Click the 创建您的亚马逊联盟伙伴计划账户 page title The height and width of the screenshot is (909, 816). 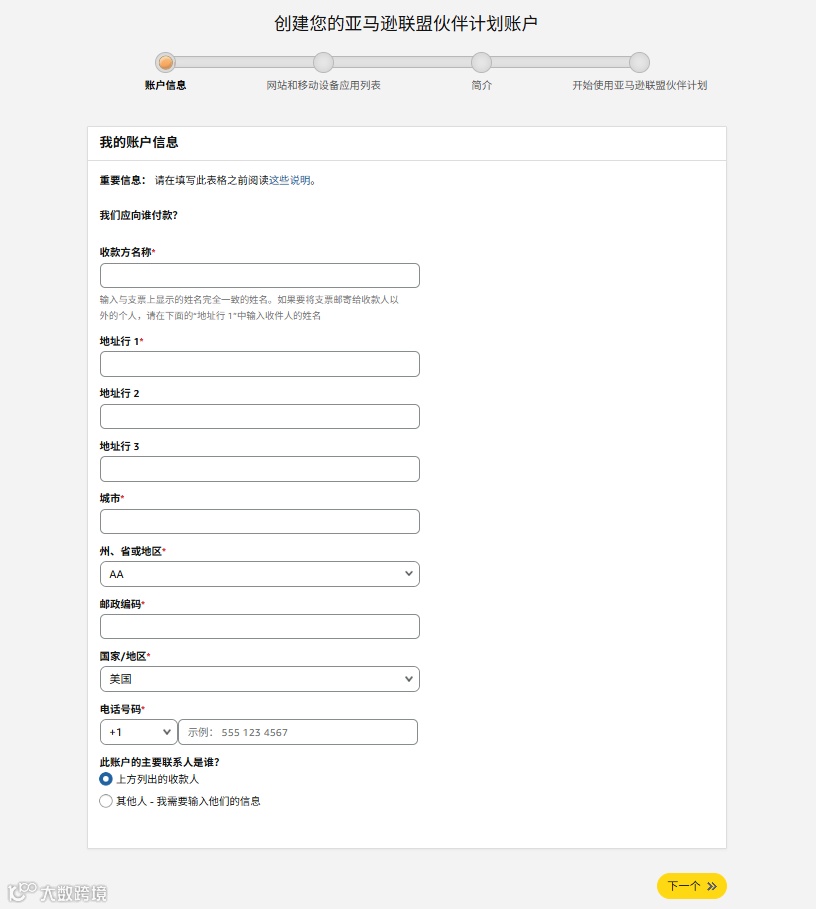406,24
